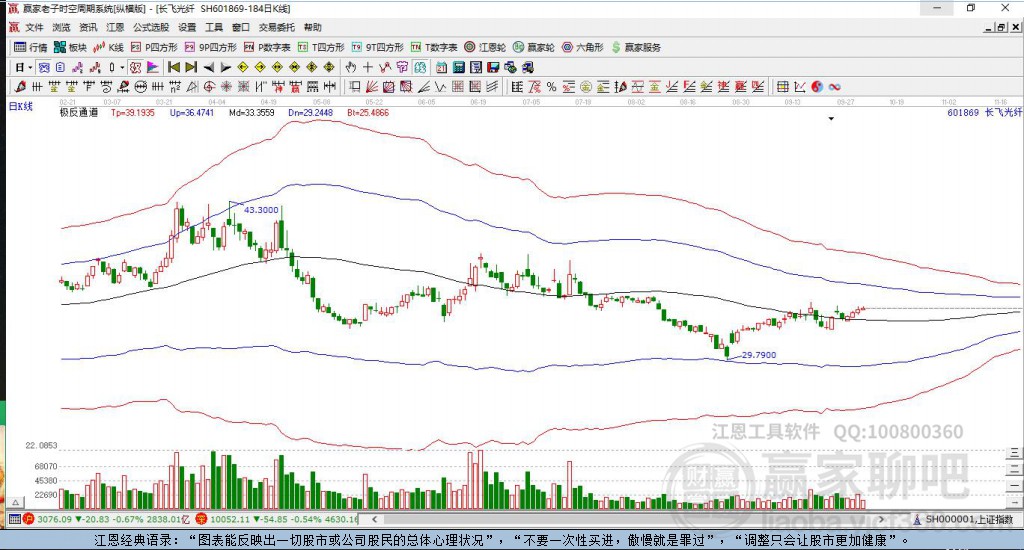Screen dimensions: 1024x550
Task: Open the calculator icon
Action: [458, 67]
